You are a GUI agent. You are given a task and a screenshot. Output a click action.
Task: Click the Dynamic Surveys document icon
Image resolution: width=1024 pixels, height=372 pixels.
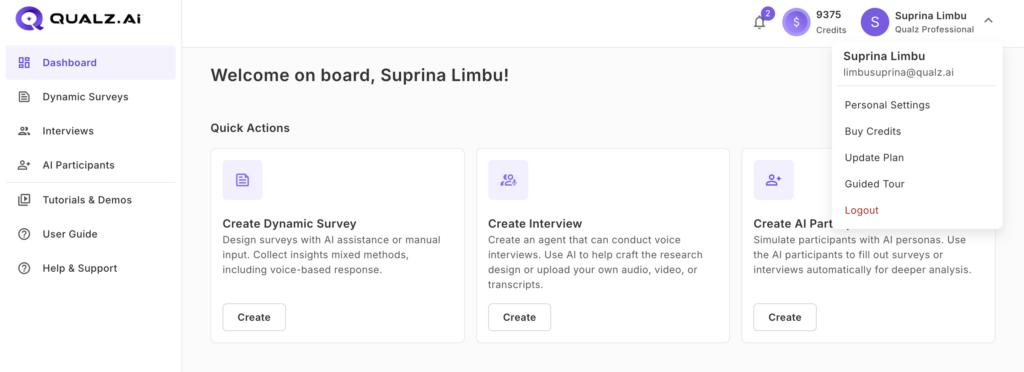pos(24,97)
